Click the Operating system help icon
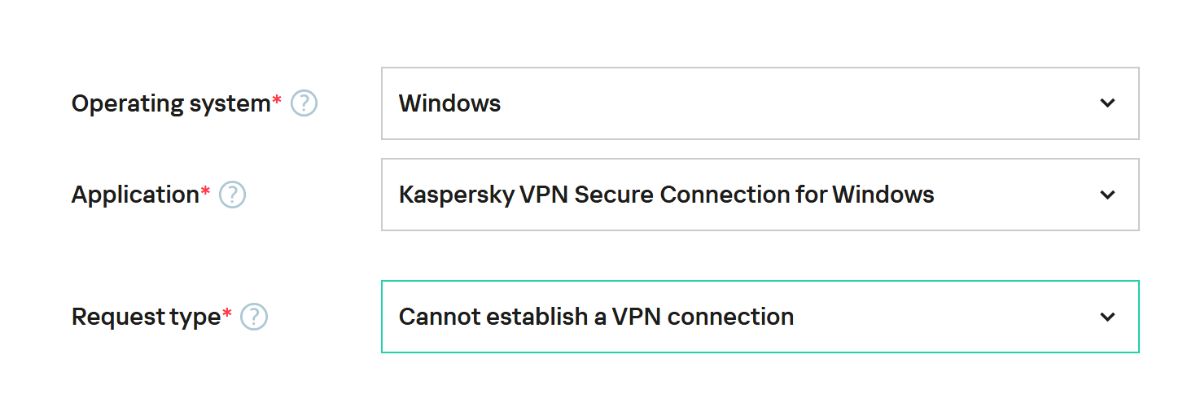This screenshot has height=407, width=1200. coord(304,103)
